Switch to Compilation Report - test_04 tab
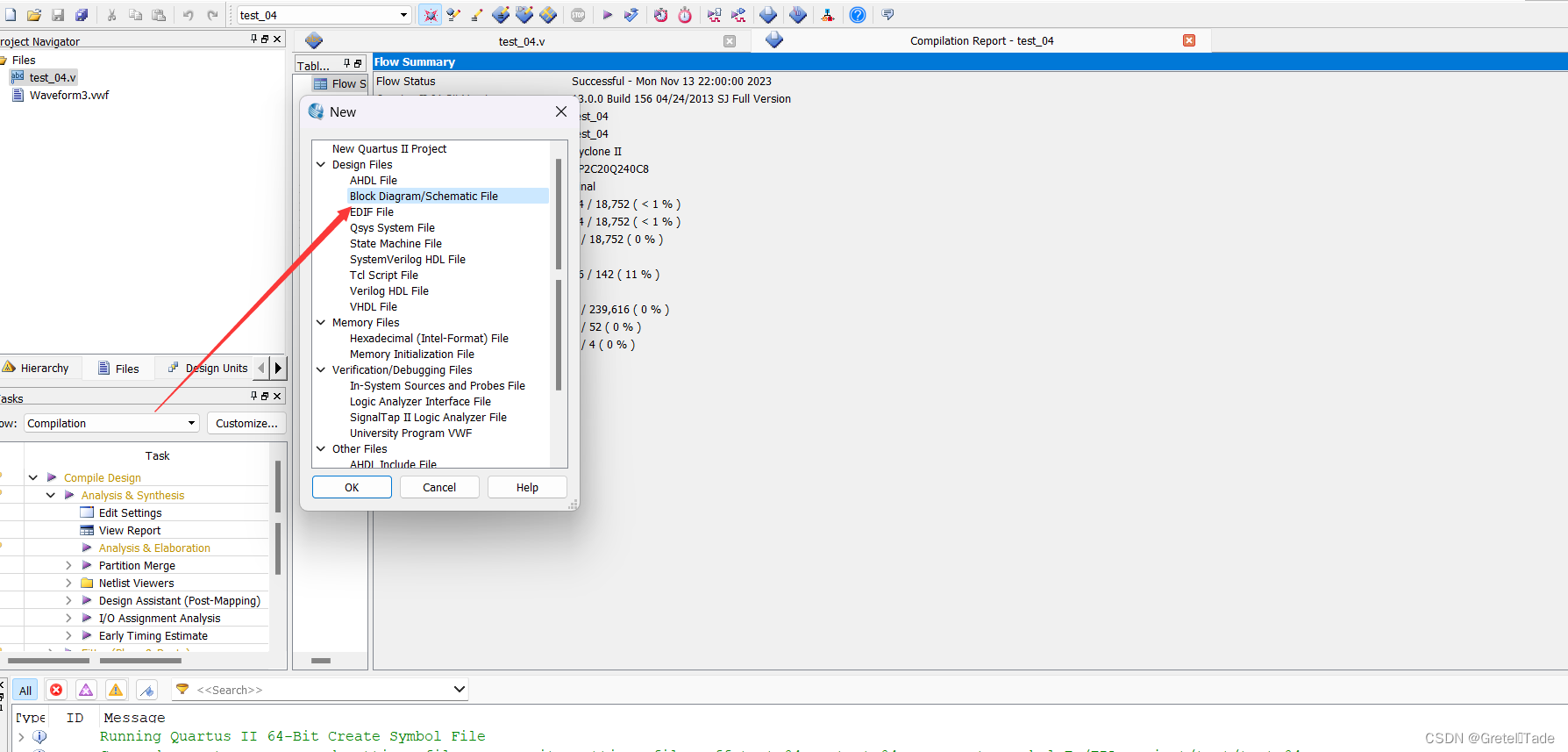This screenshot has height=752, width=1568. pyautogui.click(x=981, y=40)
